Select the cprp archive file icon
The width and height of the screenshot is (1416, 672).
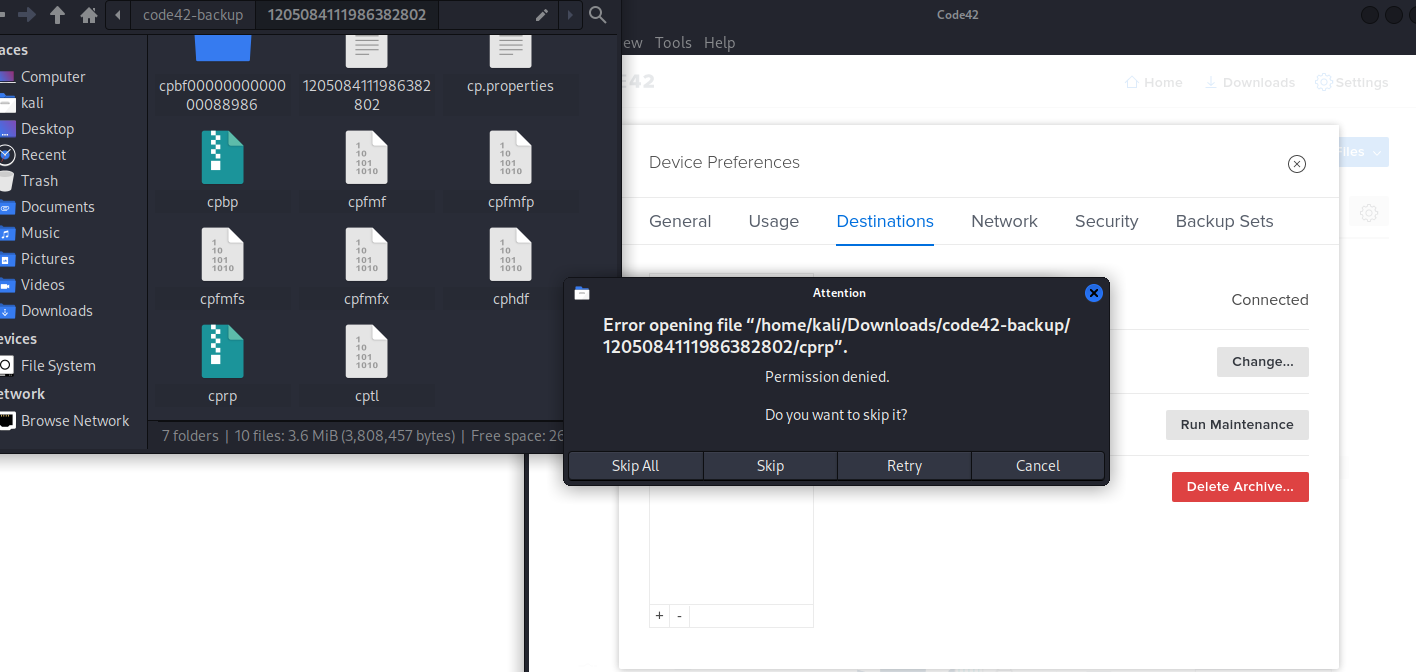[x=222, y=351]
